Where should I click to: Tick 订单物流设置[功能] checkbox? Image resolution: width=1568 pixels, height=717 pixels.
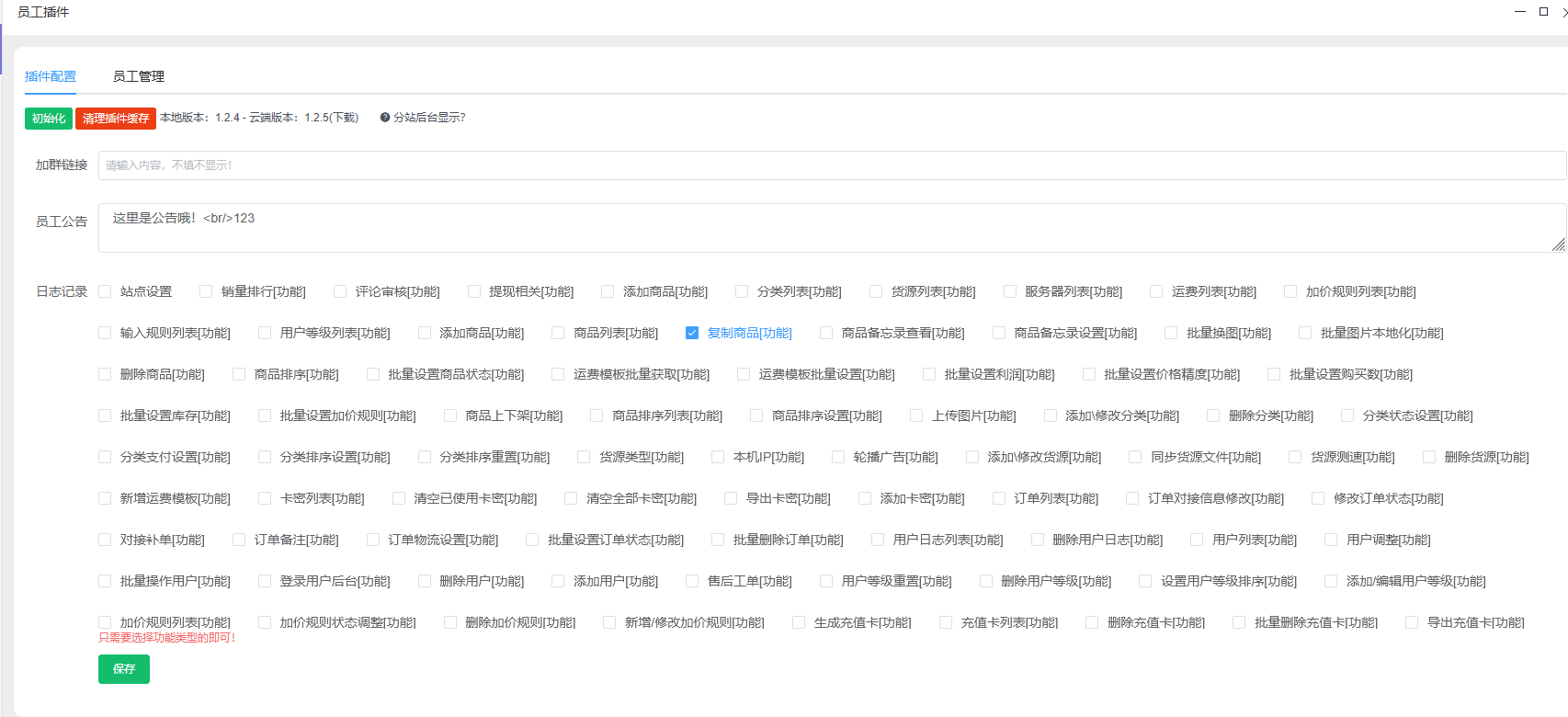tap(373, 540)
